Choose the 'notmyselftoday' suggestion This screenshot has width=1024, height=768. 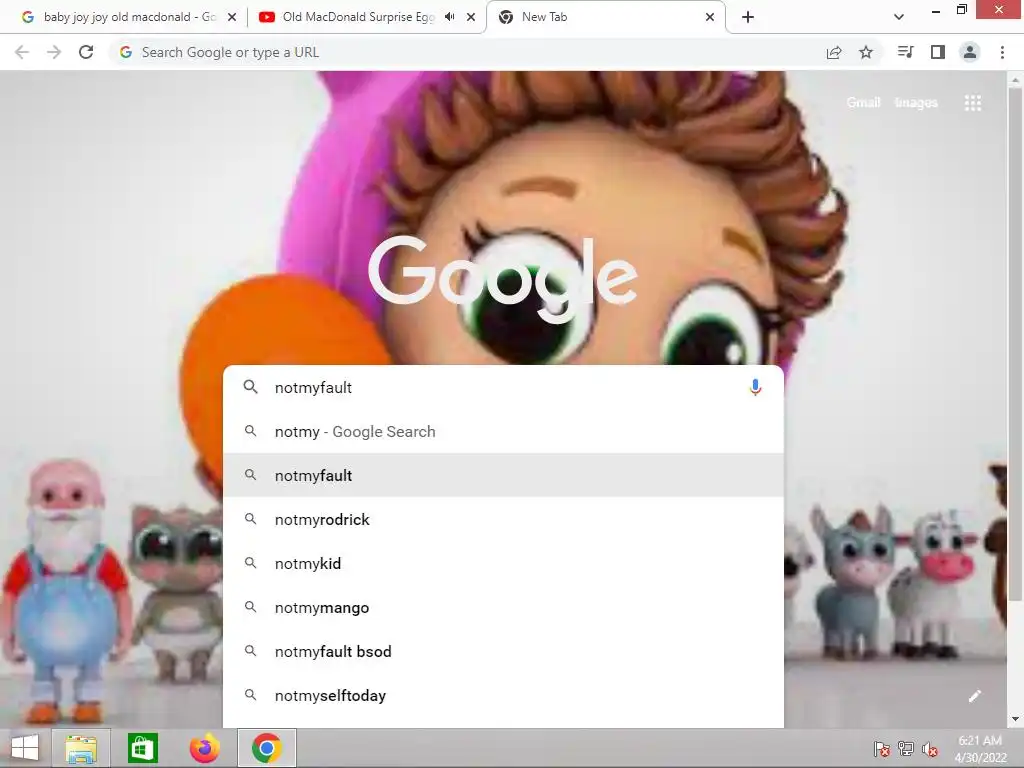[503, 696]
